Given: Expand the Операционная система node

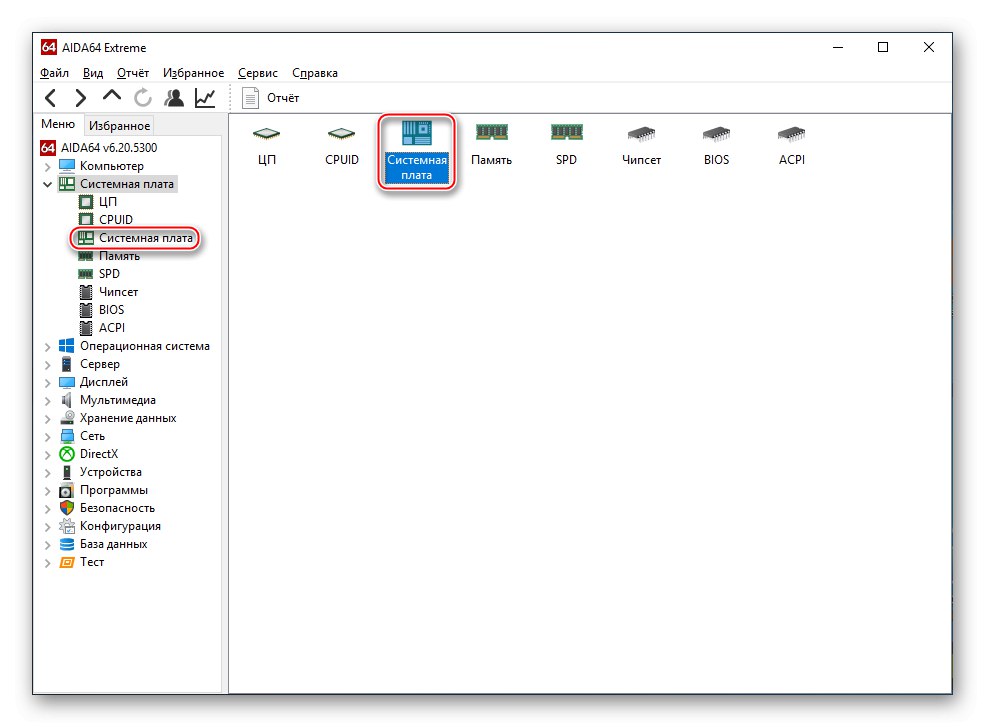Looking at the screenshot, I should coord(47,347).
